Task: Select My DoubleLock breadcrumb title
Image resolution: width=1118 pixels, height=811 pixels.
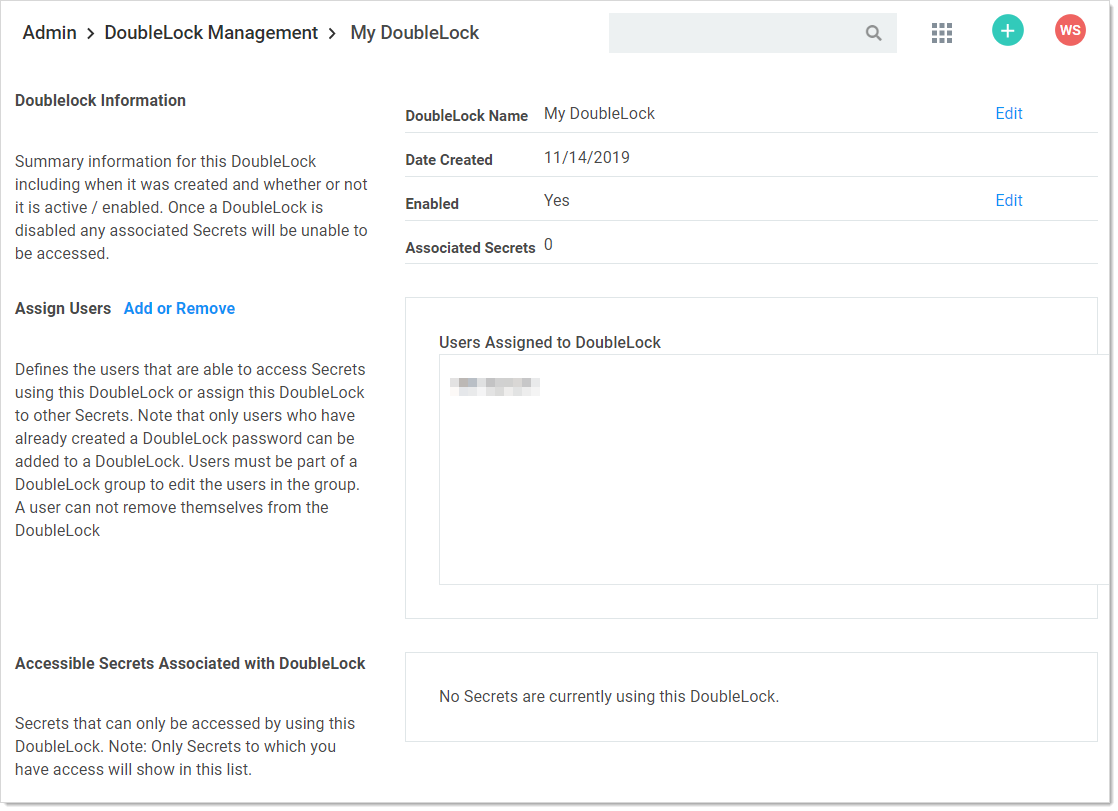Action: click(414, 33)
